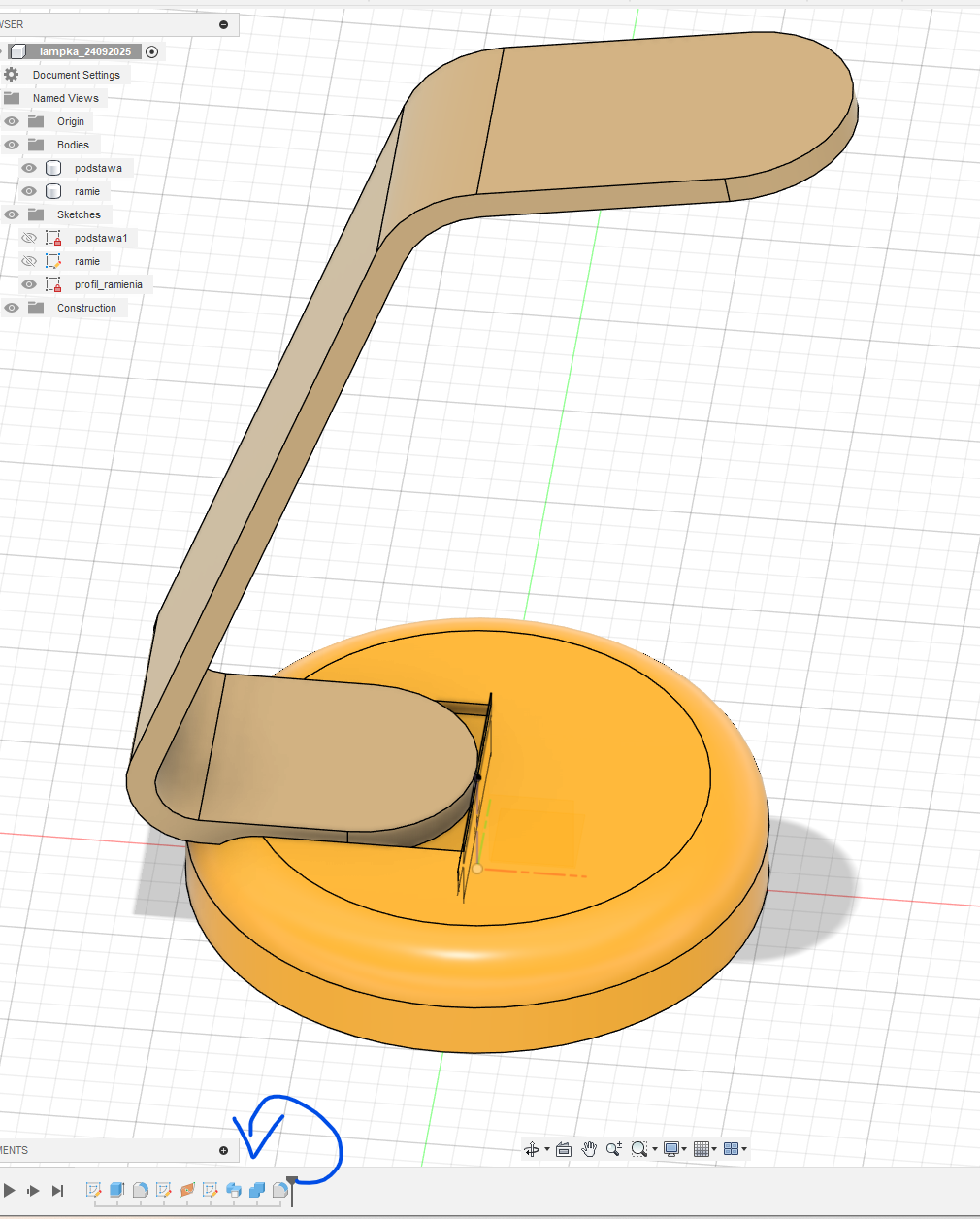980x1219 pixels.
Task: Click the timeline end marker
Action: click(292, 1188)
